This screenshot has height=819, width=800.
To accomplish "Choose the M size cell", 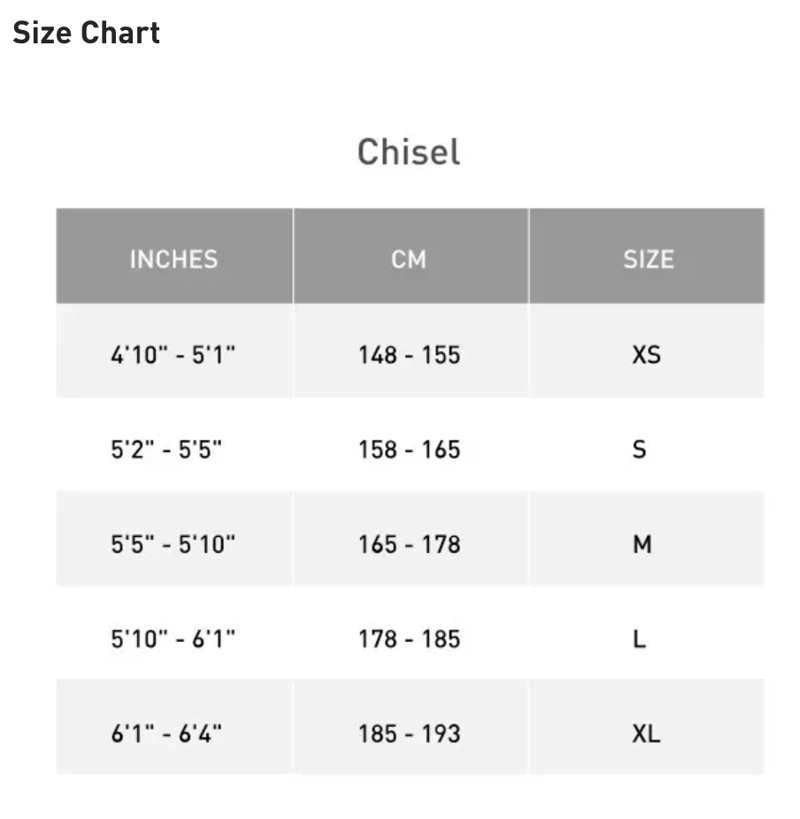I will 642,544.
